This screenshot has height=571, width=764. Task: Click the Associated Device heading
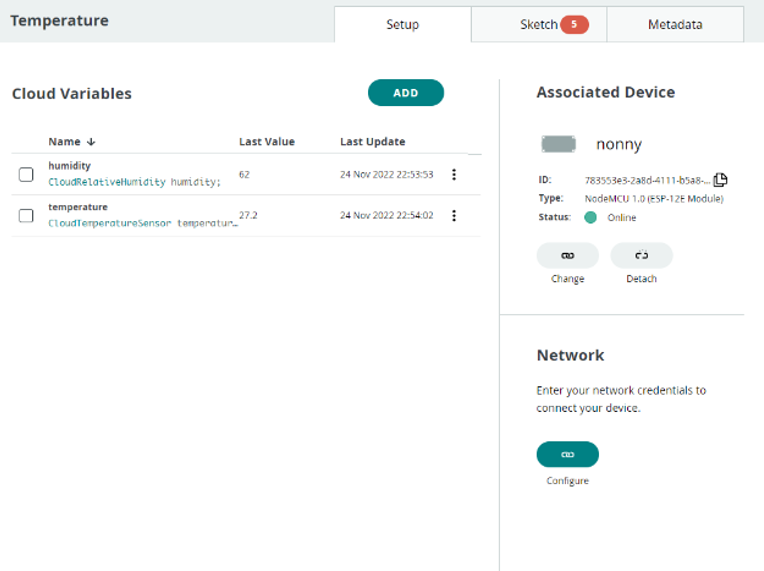pyautogui.click(x=606, y=92)
